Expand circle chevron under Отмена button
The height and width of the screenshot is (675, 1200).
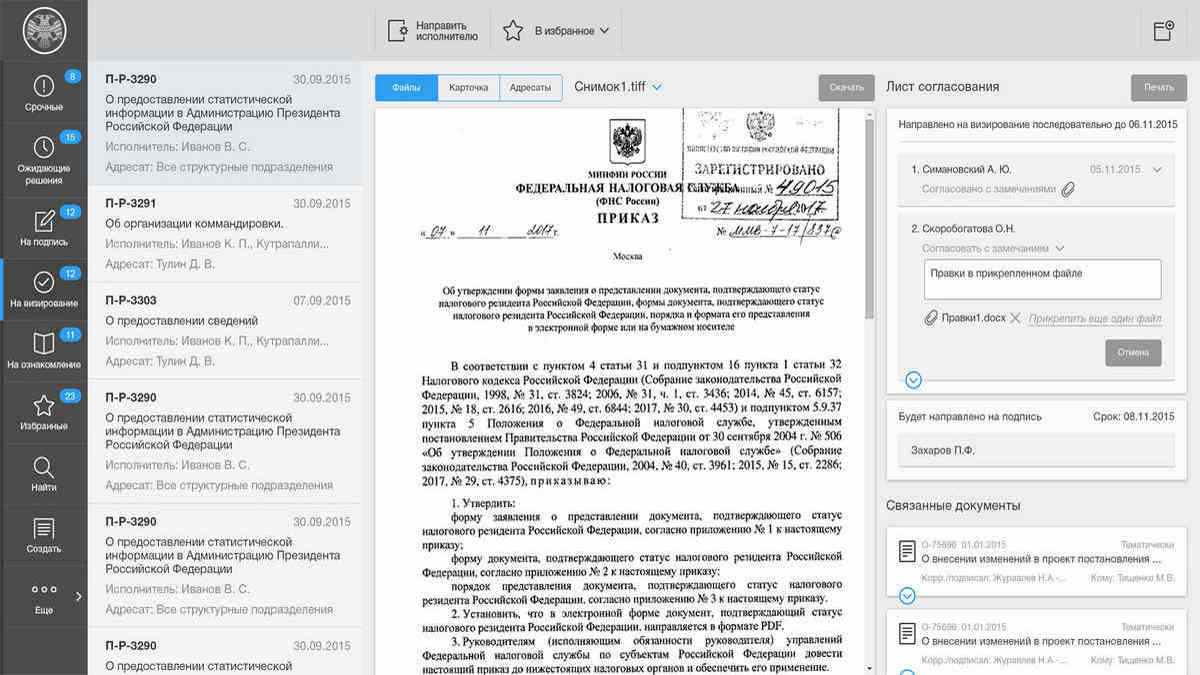coord(913,380)
